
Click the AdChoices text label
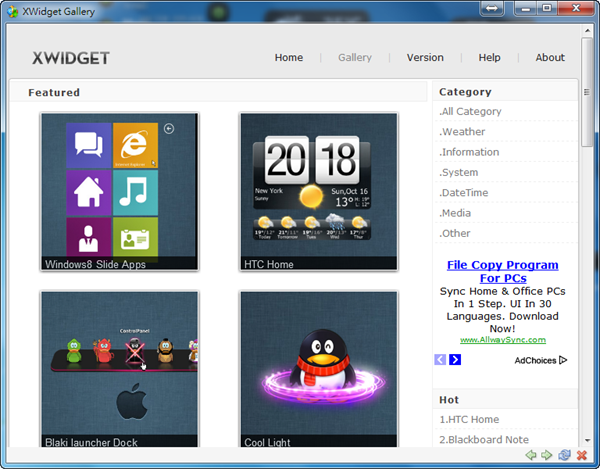pos(535,360)
